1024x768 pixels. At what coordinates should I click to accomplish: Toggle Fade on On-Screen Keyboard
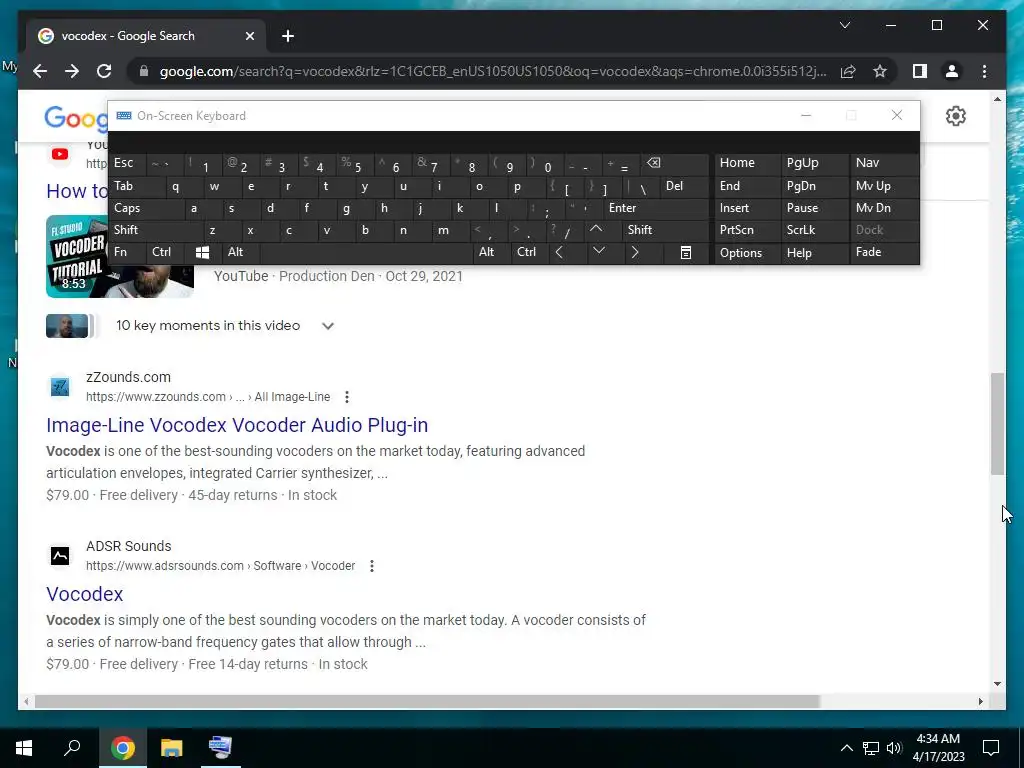[884, 252]
